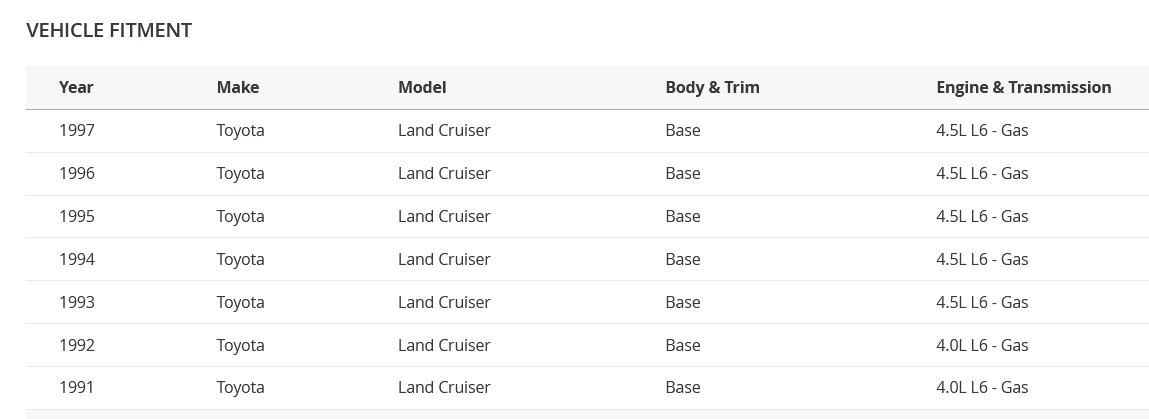The image size is (1149, 419).
Task: Select the 1997 year cell
Action: (77, 130)
